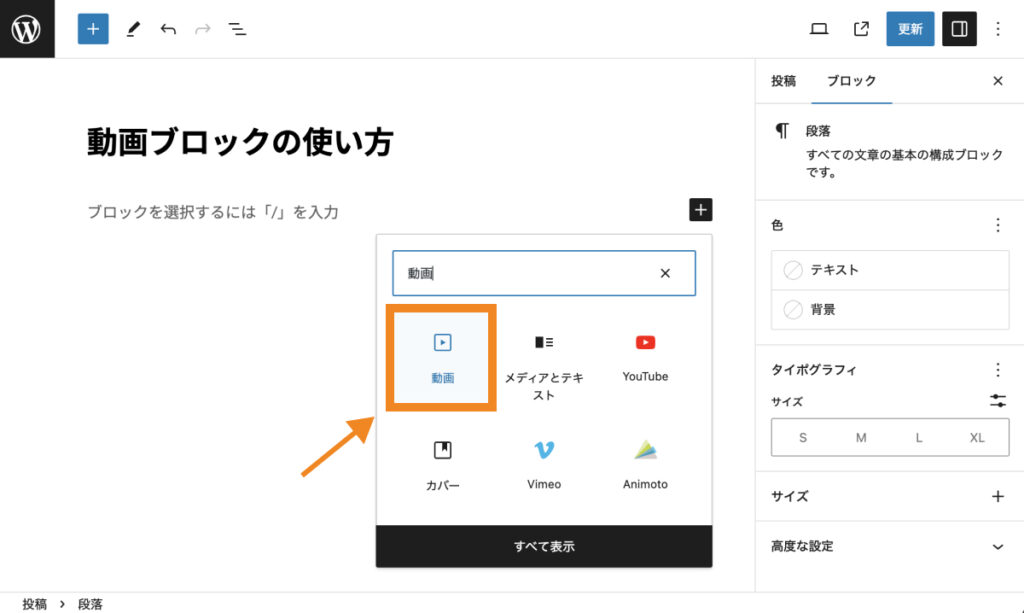Open the 色 section options menu
This screenshot has height=613, width=1024.
(997, 225)
